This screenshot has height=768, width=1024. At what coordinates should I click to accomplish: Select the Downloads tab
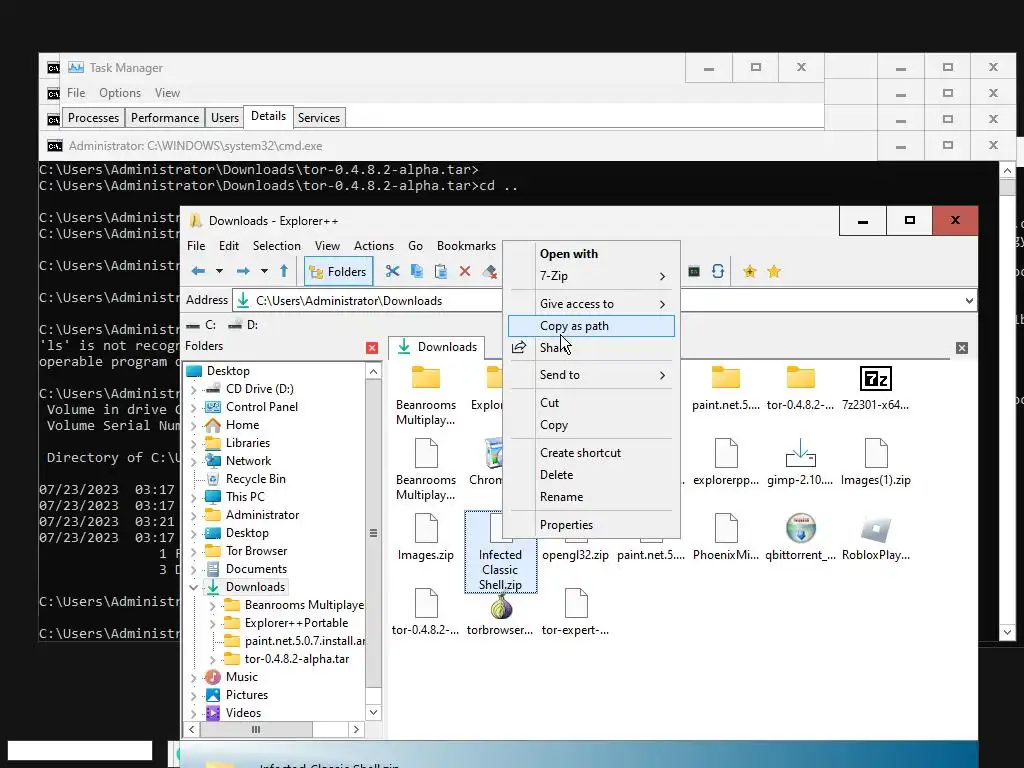(438, 347)
